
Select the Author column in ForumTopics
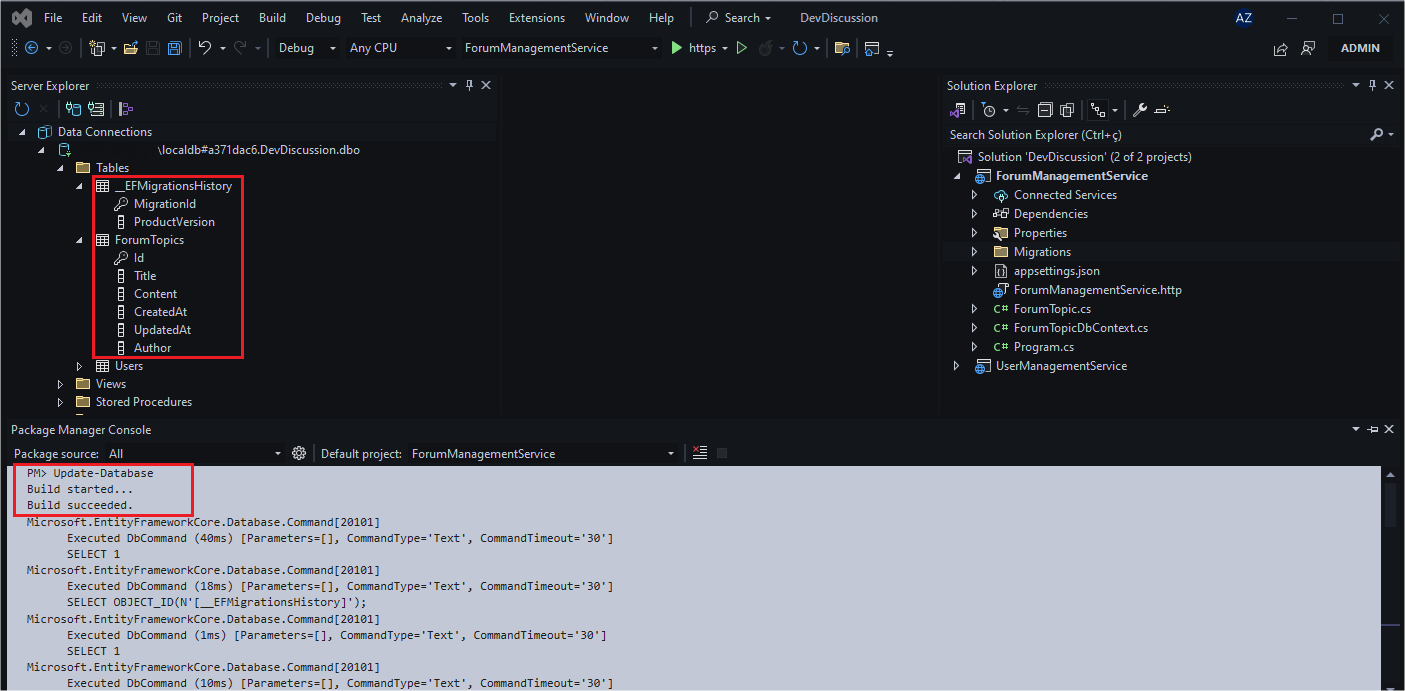click(153, 348)
